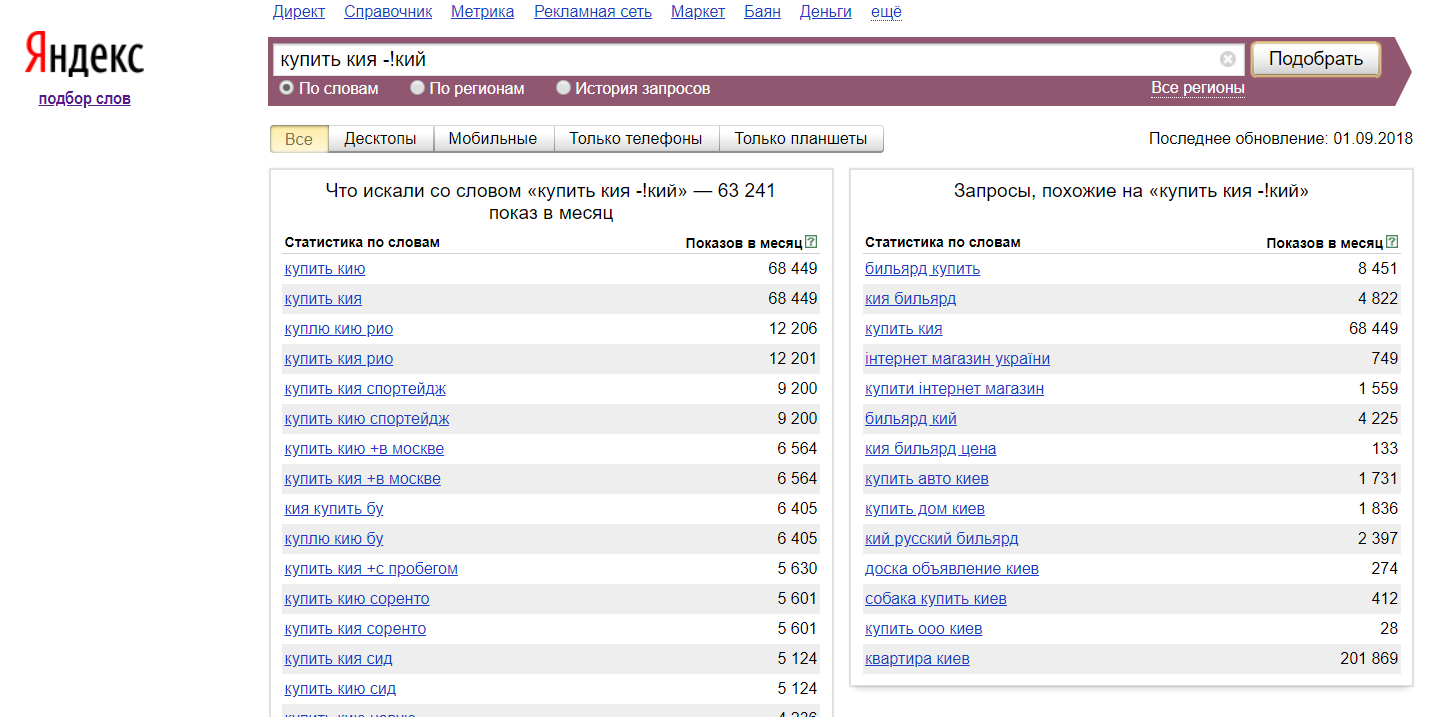This screenshot has height=717, width=1434.
Task: Open the інтернет магазин україни link
Action: (957, 359)
